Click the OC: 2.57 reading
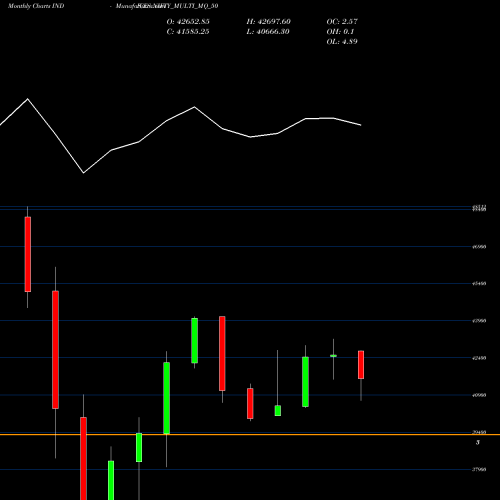The height and width of the screenshot is (500, 500). (342, 21)
